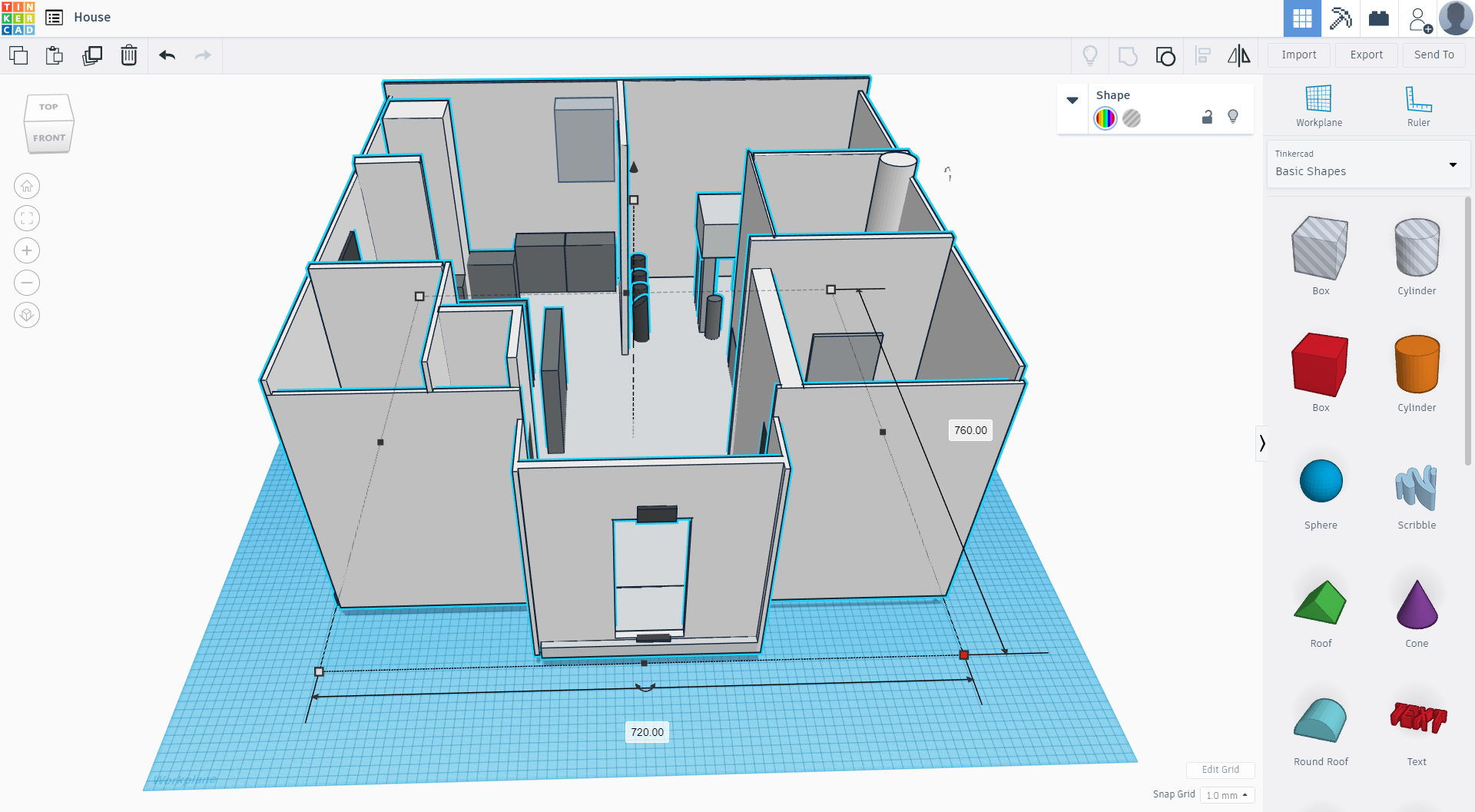Click the red corner resize handle
Image resolution: width=1475 pixels, height=812 pixels.
(964, 655)
